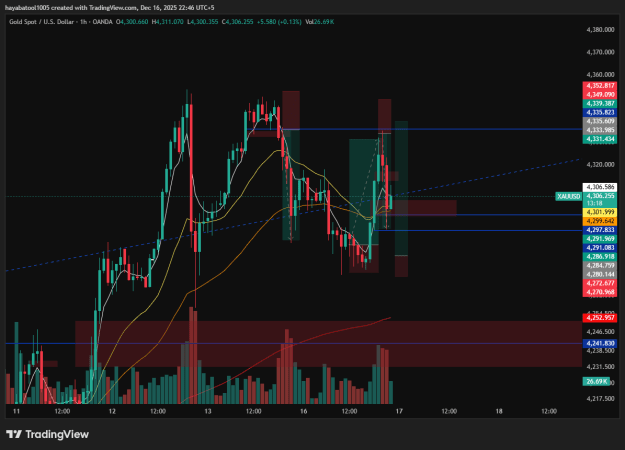
Task: Click the green 4,339.387 price label
Action: (600, 104)
